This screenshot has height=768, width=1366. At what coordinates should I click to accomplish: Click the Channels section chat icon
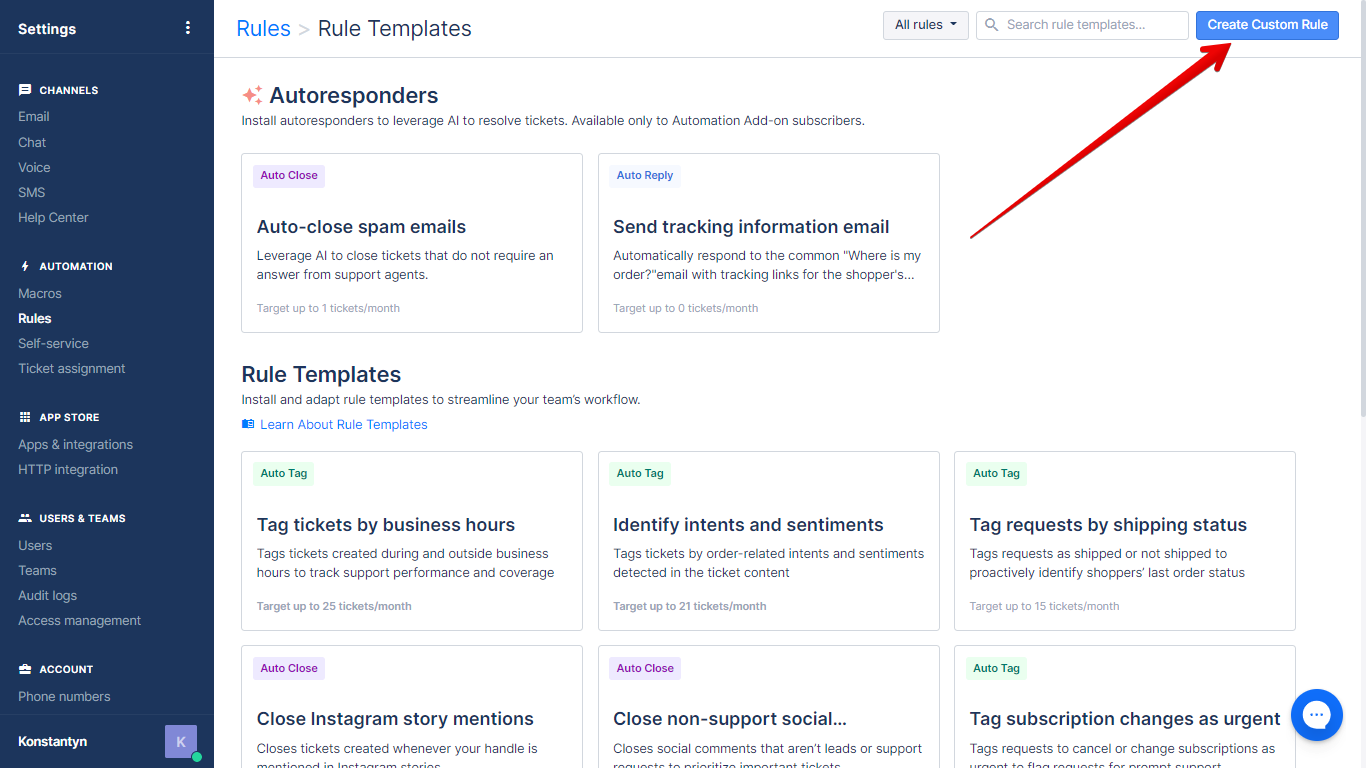click(25, 90)
